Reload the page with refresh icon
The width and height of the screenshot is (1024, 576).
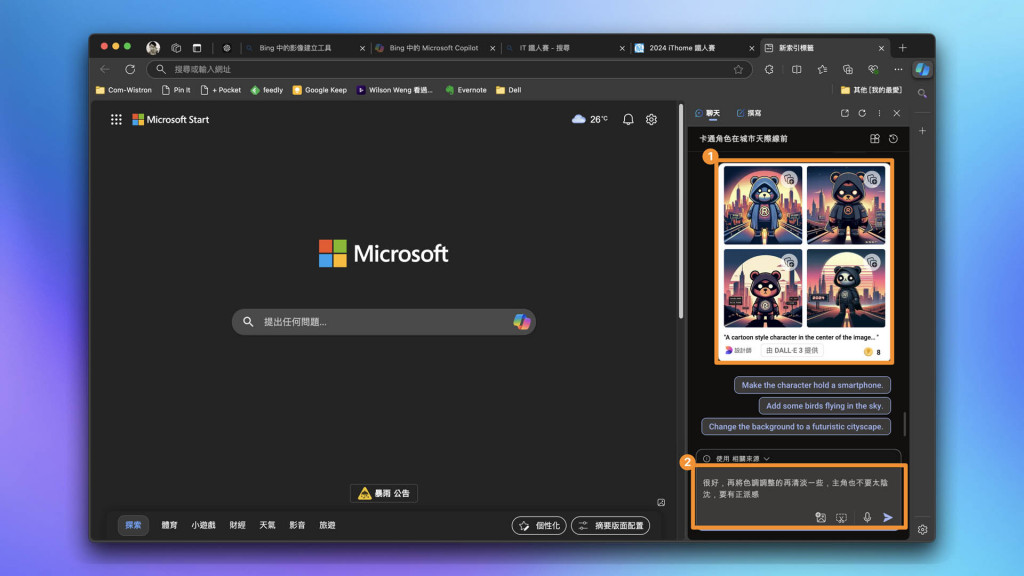pos(130,69)
